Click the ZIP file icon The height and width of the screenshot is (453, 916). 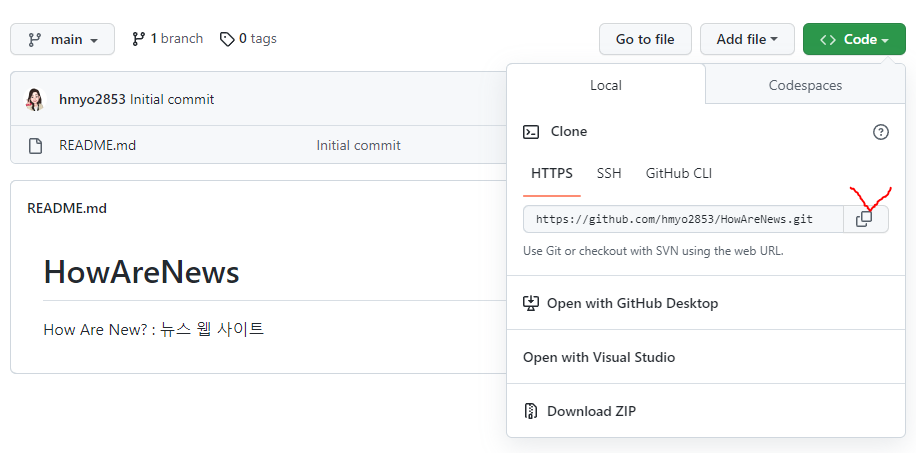[530, 411]
